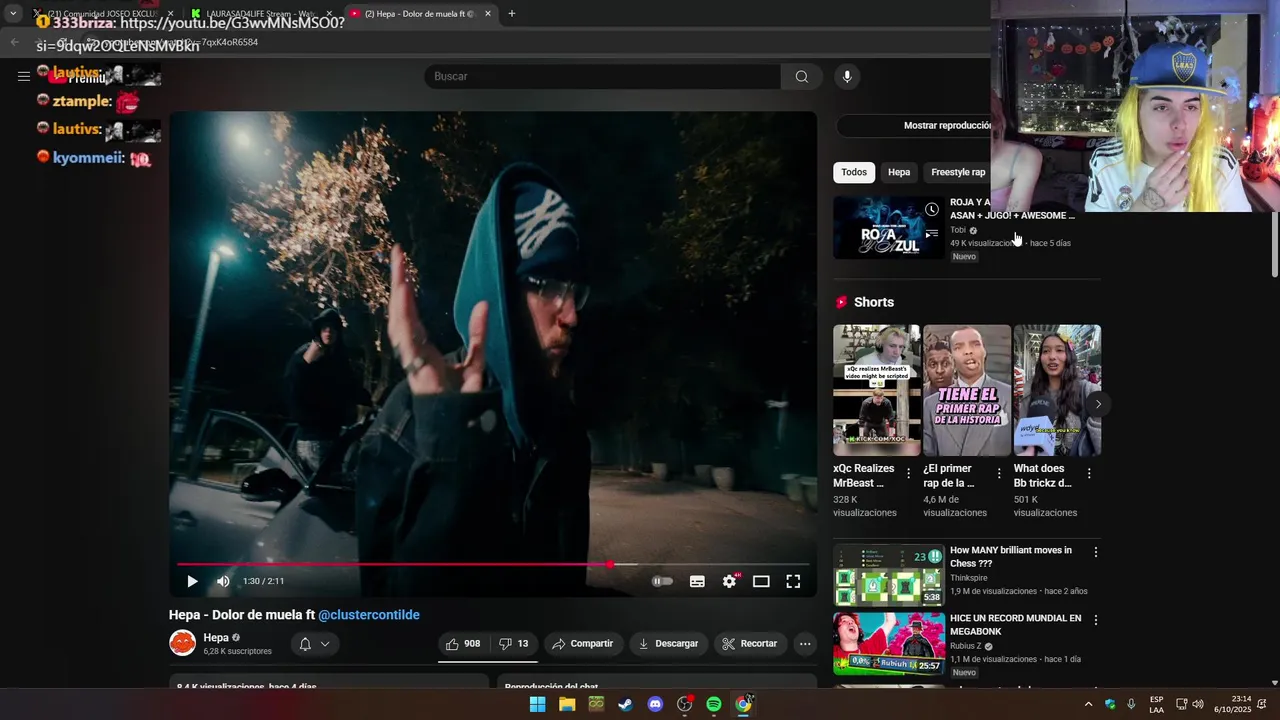
Task: Click inside the Buscar search field
Action: click(x=603, y=76)
